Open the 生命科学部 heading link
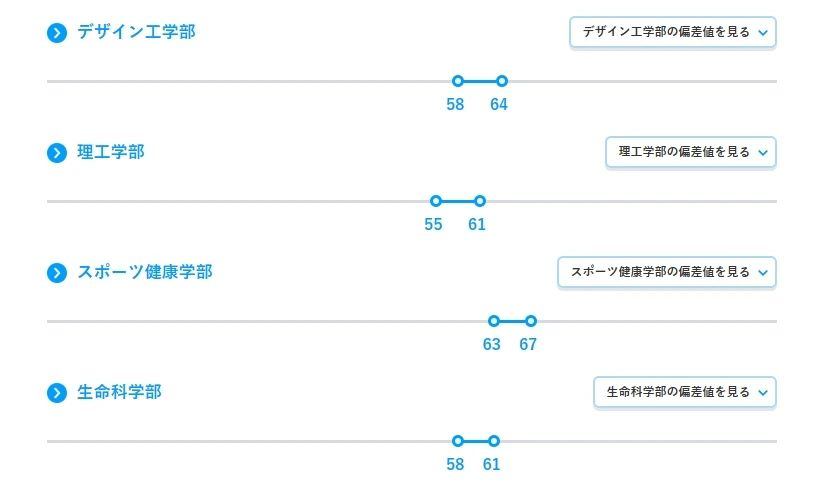 (x=119, y=392)
